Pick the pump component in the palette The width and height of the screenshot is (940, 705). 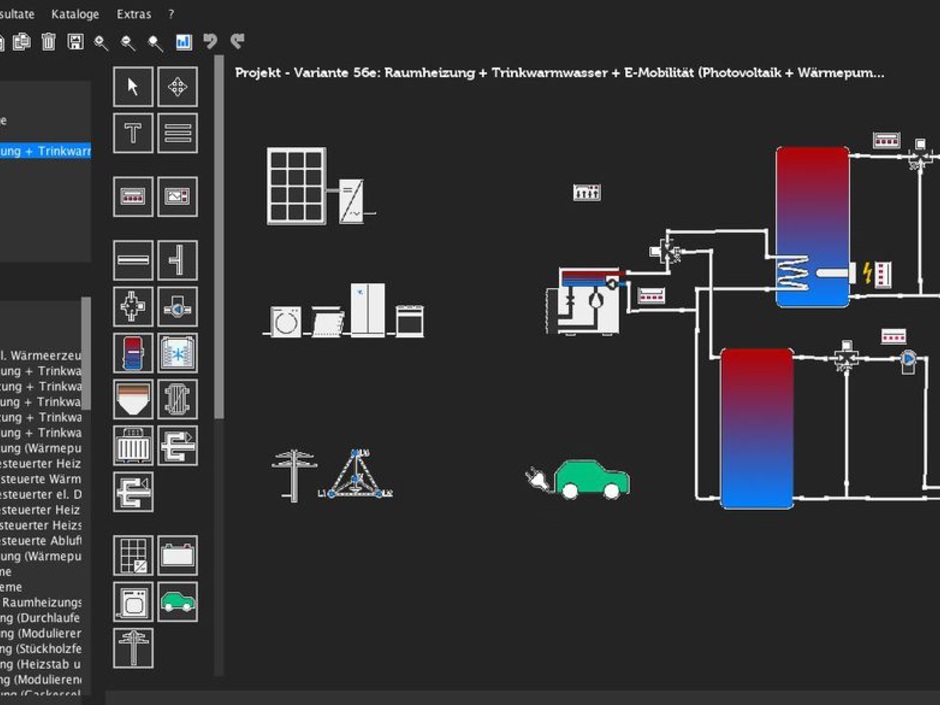pos(177,307)
